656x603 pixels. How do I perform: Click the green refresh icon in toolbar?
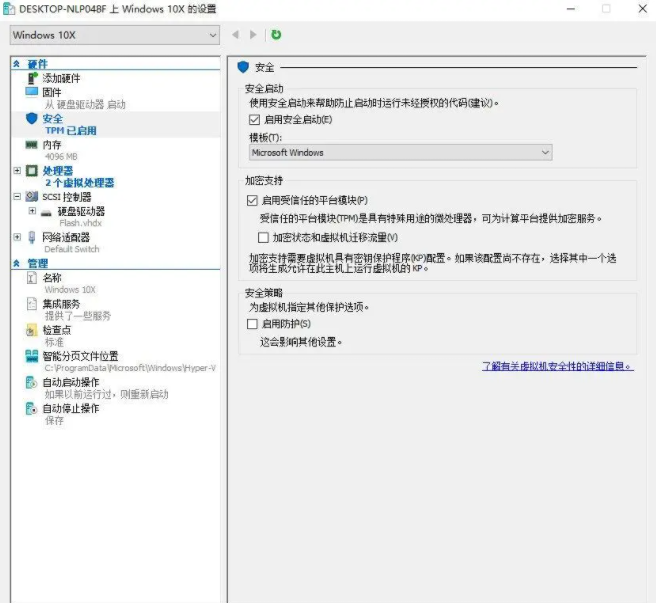[276, 35]
